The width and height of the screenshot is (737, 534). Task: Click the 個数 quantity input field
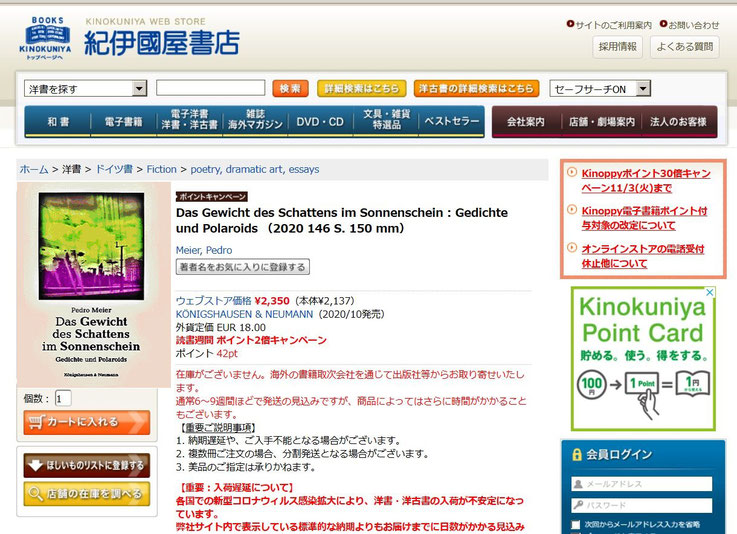tap(63, 399)
